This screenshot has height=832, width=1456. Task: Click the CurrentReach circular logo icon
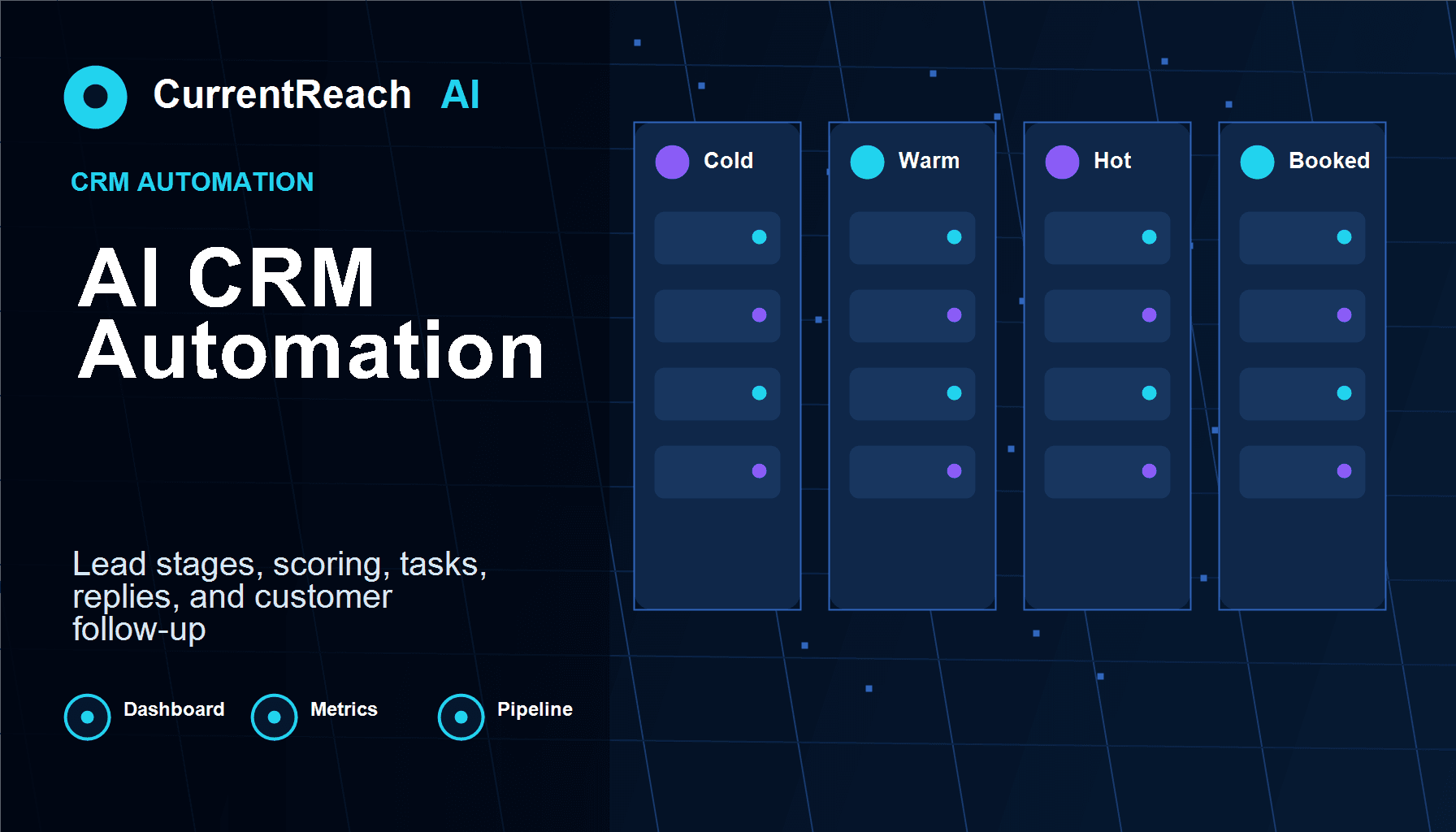pos(96,97)
